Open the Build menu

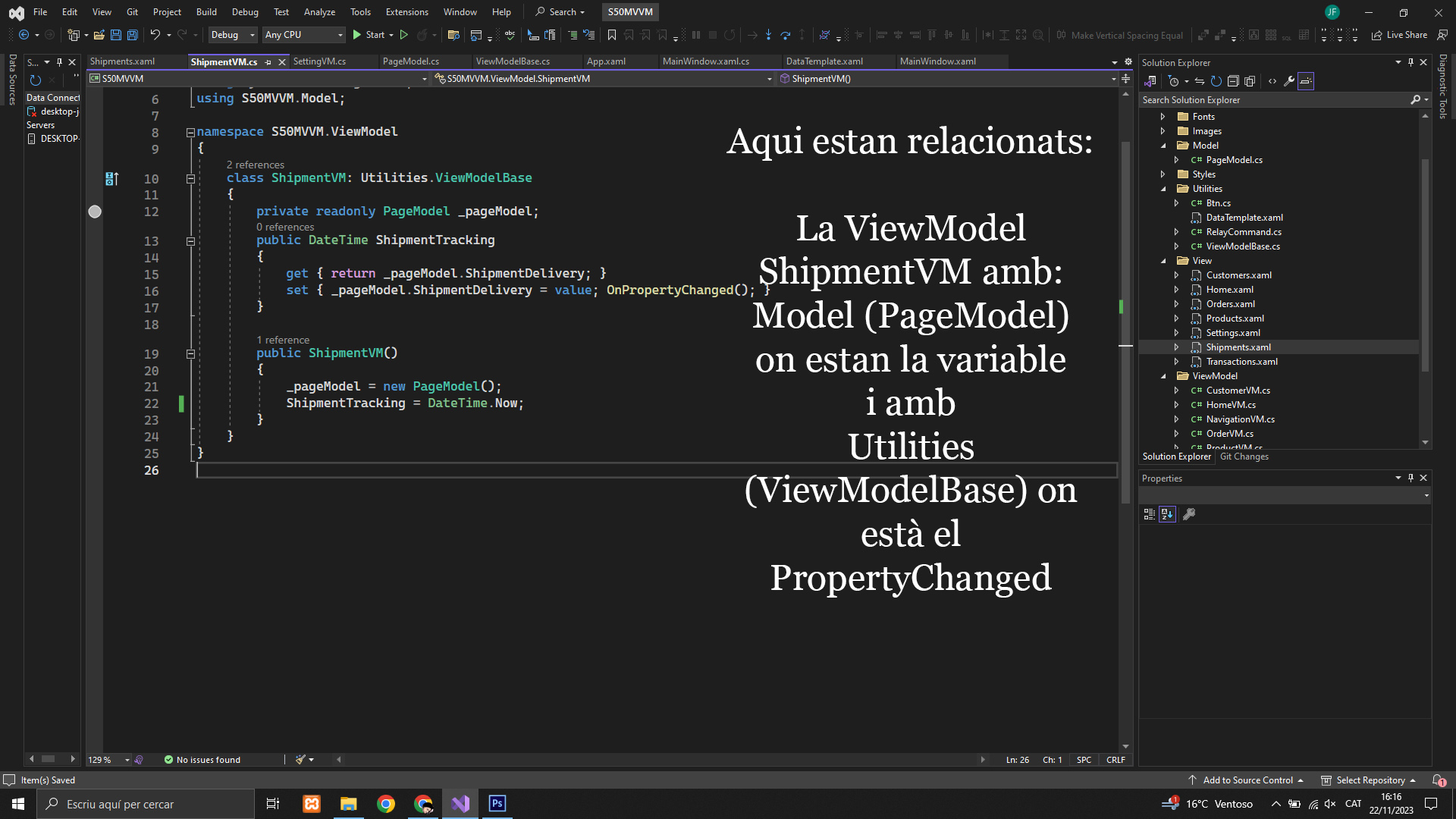click(x=206, y=12)
